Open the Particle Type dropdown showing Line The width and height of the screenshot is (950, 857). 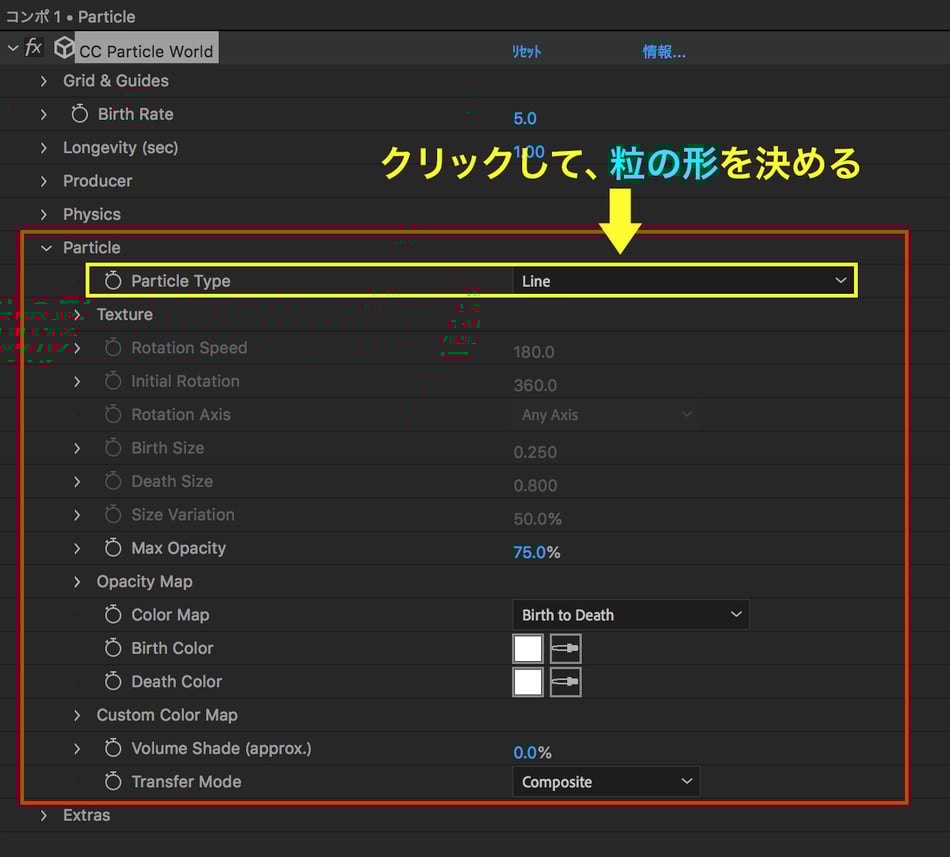683,281
